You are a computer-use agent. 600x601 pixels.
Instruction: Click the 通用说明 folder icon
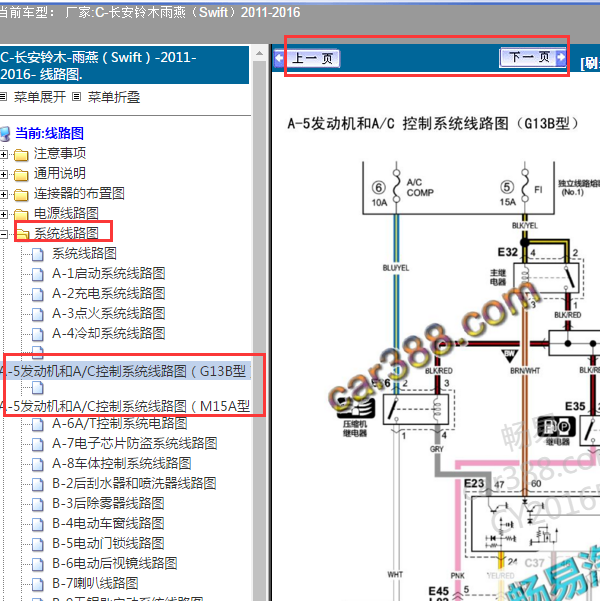(21, 175)
